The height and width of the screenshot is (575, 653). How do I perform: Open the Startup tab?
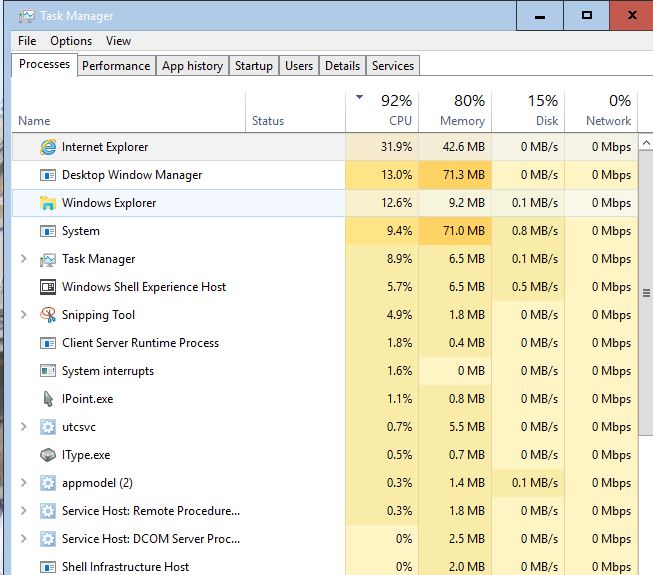point(254,66)
